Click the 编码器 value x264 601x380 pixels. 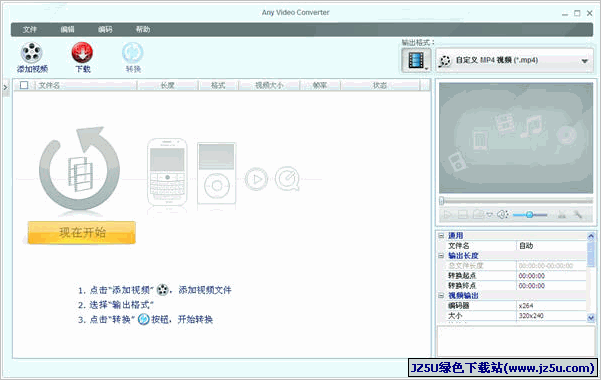551,306
